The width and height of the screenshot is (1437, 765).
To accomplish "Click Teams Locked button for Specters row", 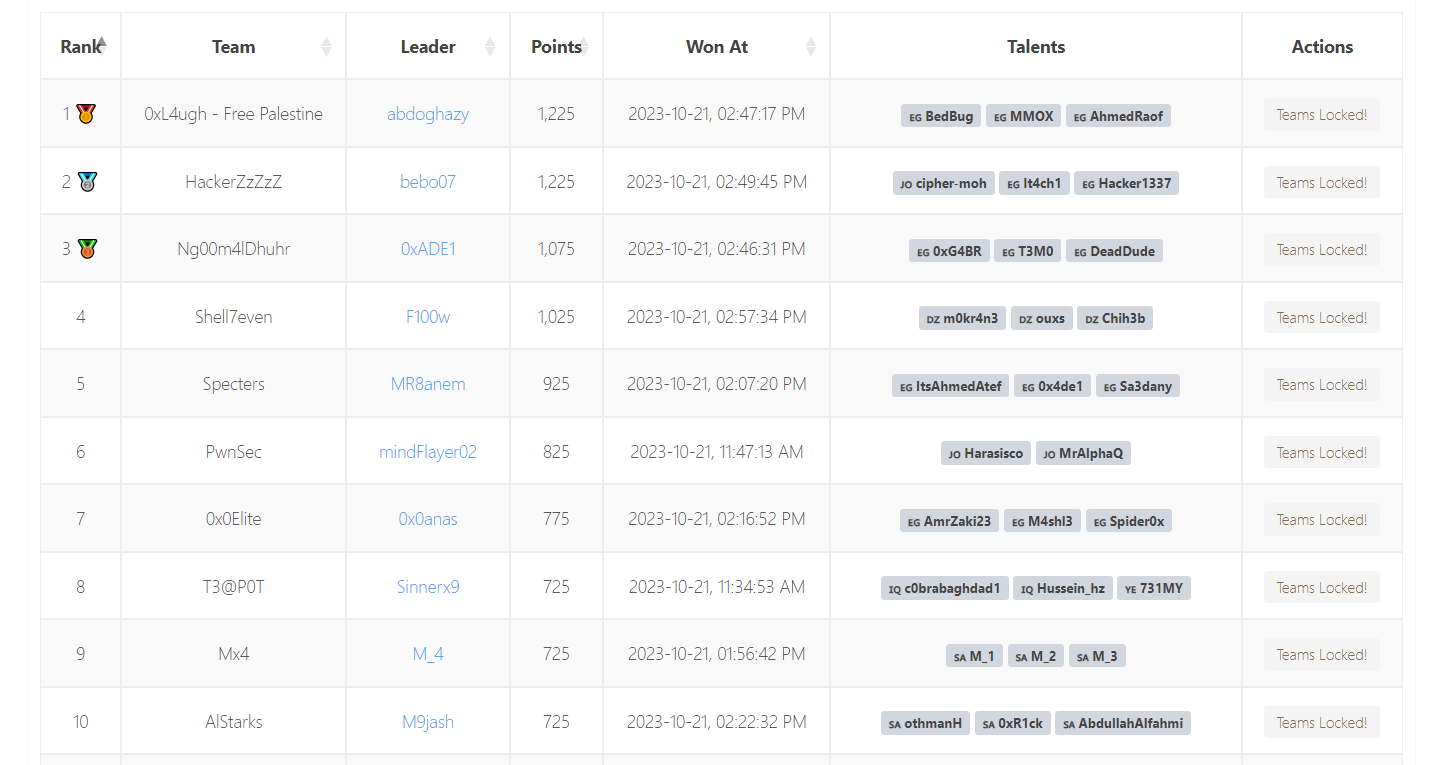I will pos(1321,385).
